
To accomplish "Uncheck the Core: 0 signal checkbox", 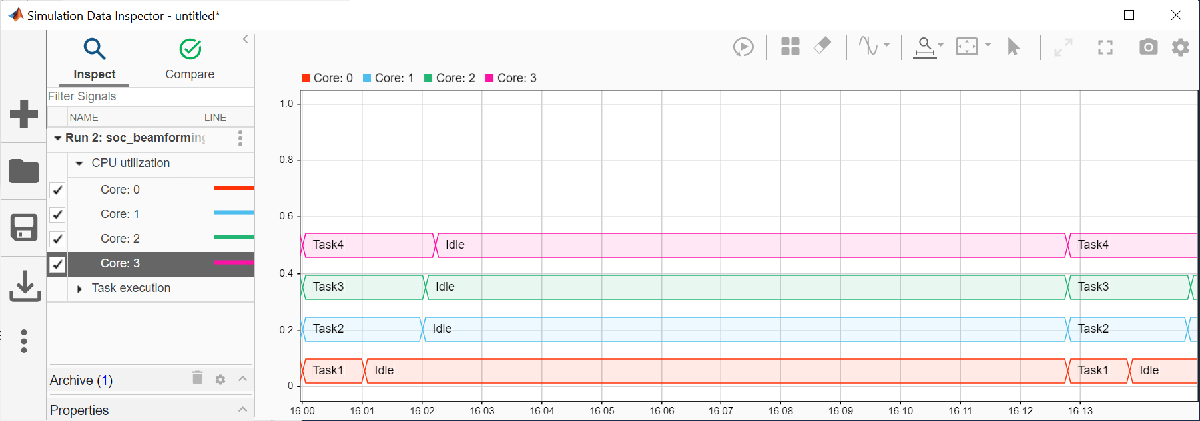I will click(x=57, y=190).
